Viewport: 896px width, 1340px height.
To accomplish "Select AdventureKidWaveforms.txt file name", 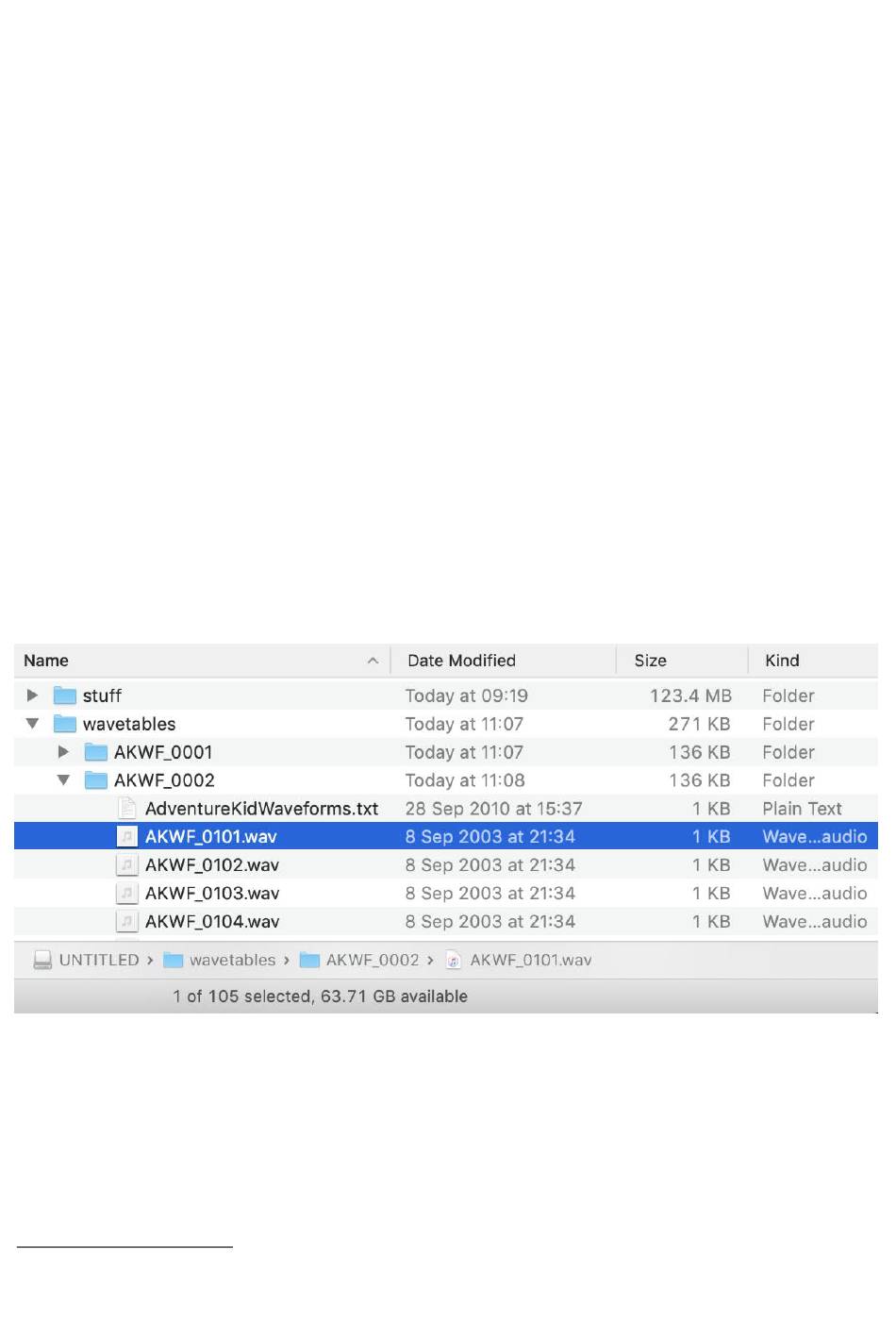I will click(x=261, y=809).
